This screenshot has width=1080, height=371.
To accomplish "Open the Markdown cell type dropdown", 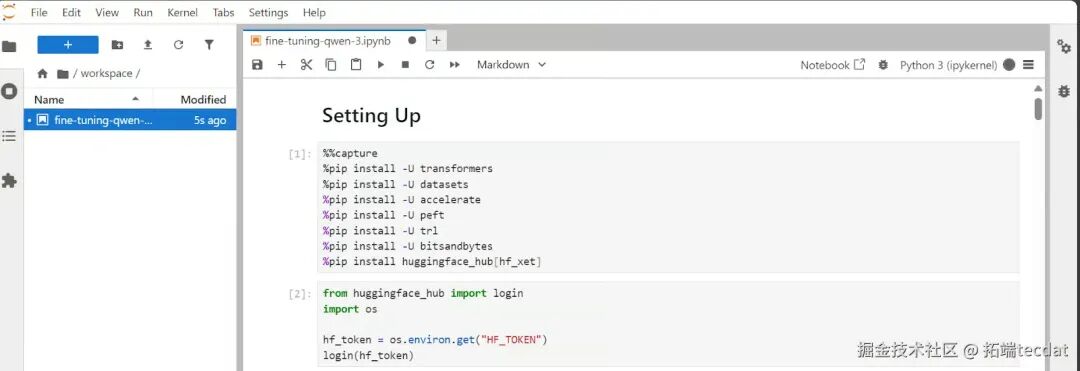I will [511, 65].
